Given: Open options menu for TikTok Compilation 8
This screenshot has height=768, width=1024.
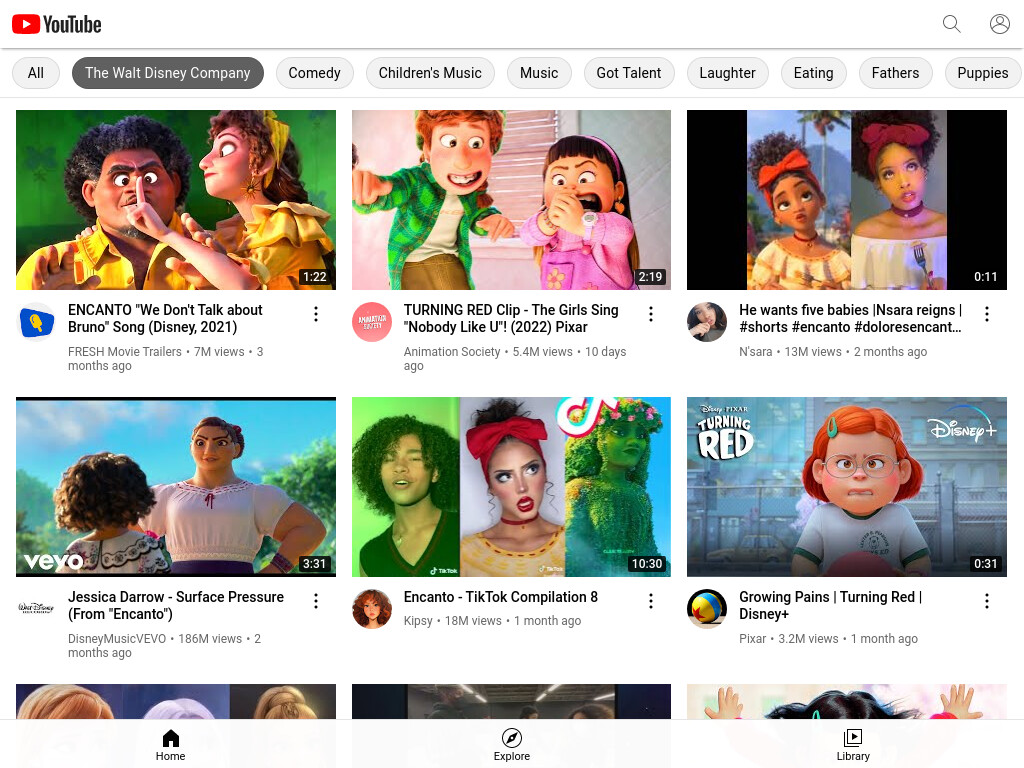Looking at the screenshot, I should [650, 601].
